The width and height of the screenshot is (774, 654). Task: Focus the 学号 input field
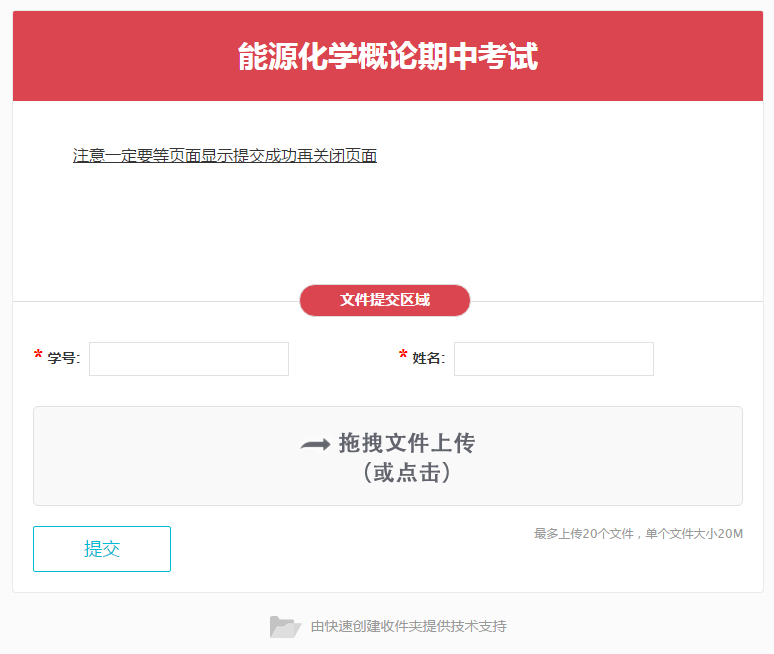tap(189, 359)
